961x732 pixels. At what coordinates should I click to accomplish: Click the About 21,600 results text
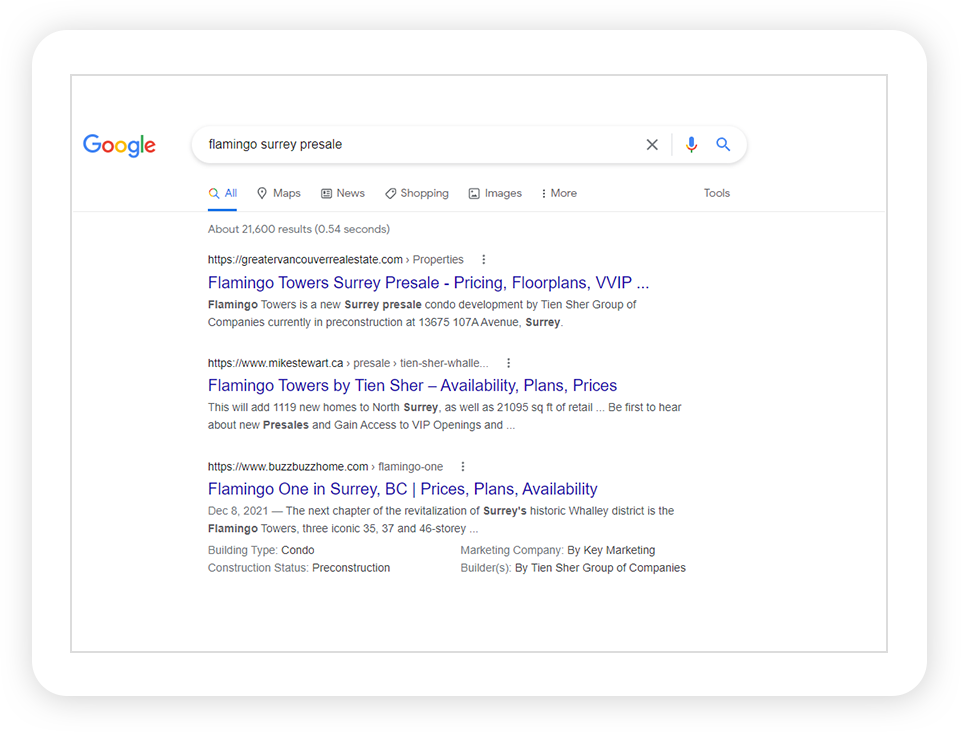tap(298, 229)
